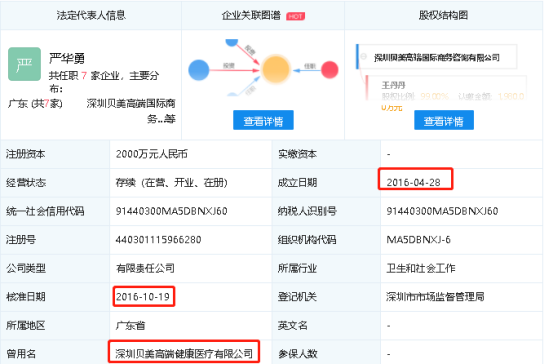
Task: Click the green 严 avatar icon
Action: [24, 64]
